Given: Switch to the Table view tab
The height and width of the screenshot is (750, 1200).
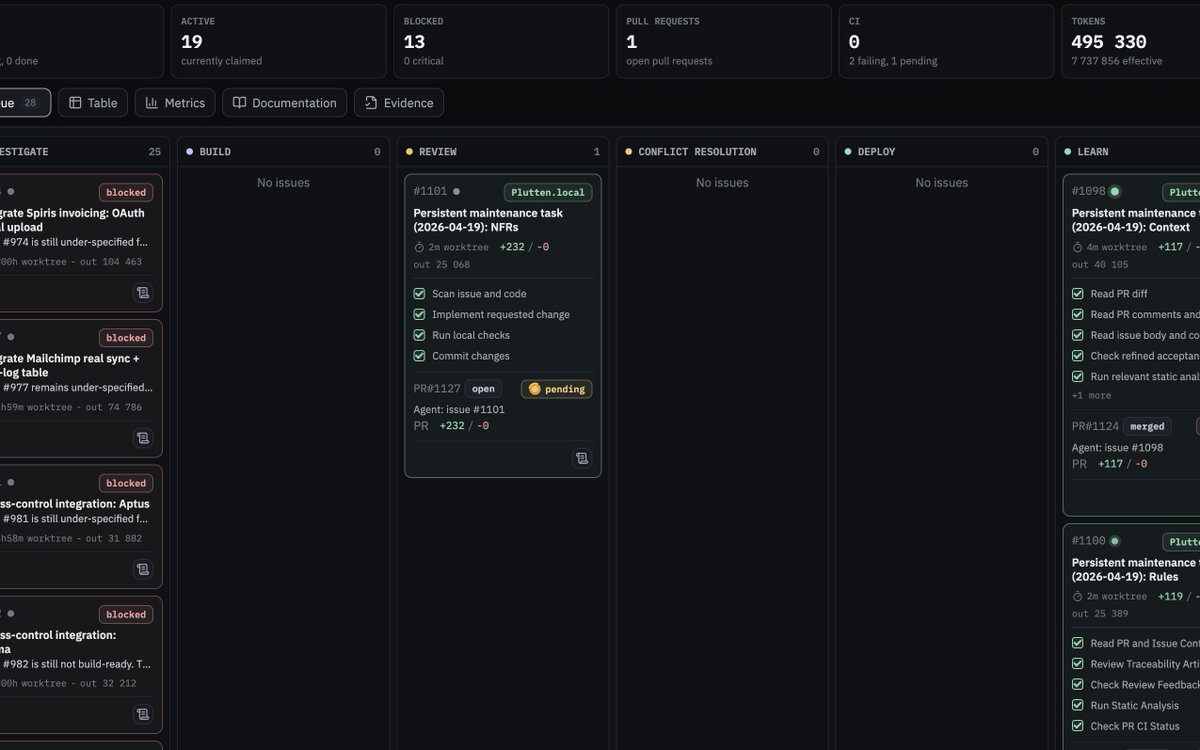Looking at the screenshot, I should [x=93, y=103].
